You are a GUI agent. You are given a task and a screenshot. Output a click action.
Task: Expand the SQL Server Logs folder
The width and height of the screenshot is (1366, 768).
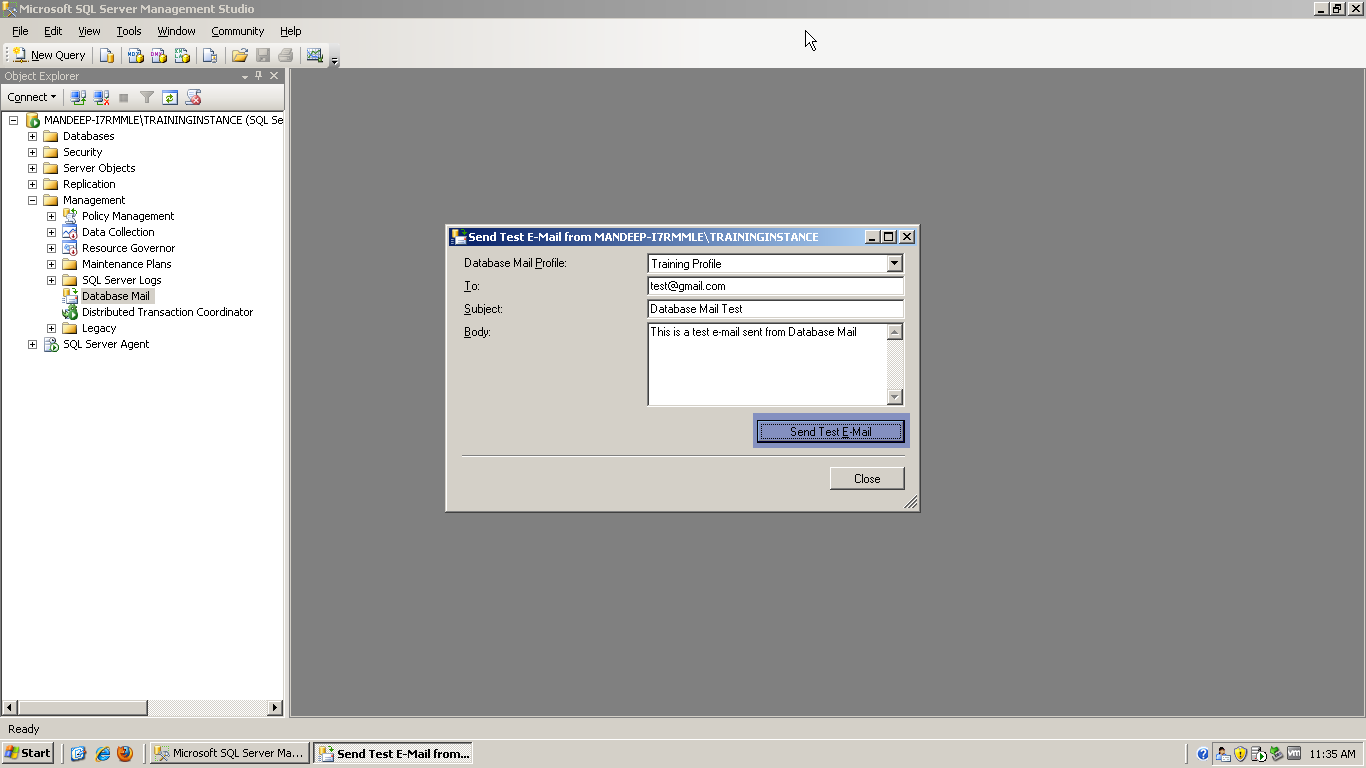(x=51, y=280)
